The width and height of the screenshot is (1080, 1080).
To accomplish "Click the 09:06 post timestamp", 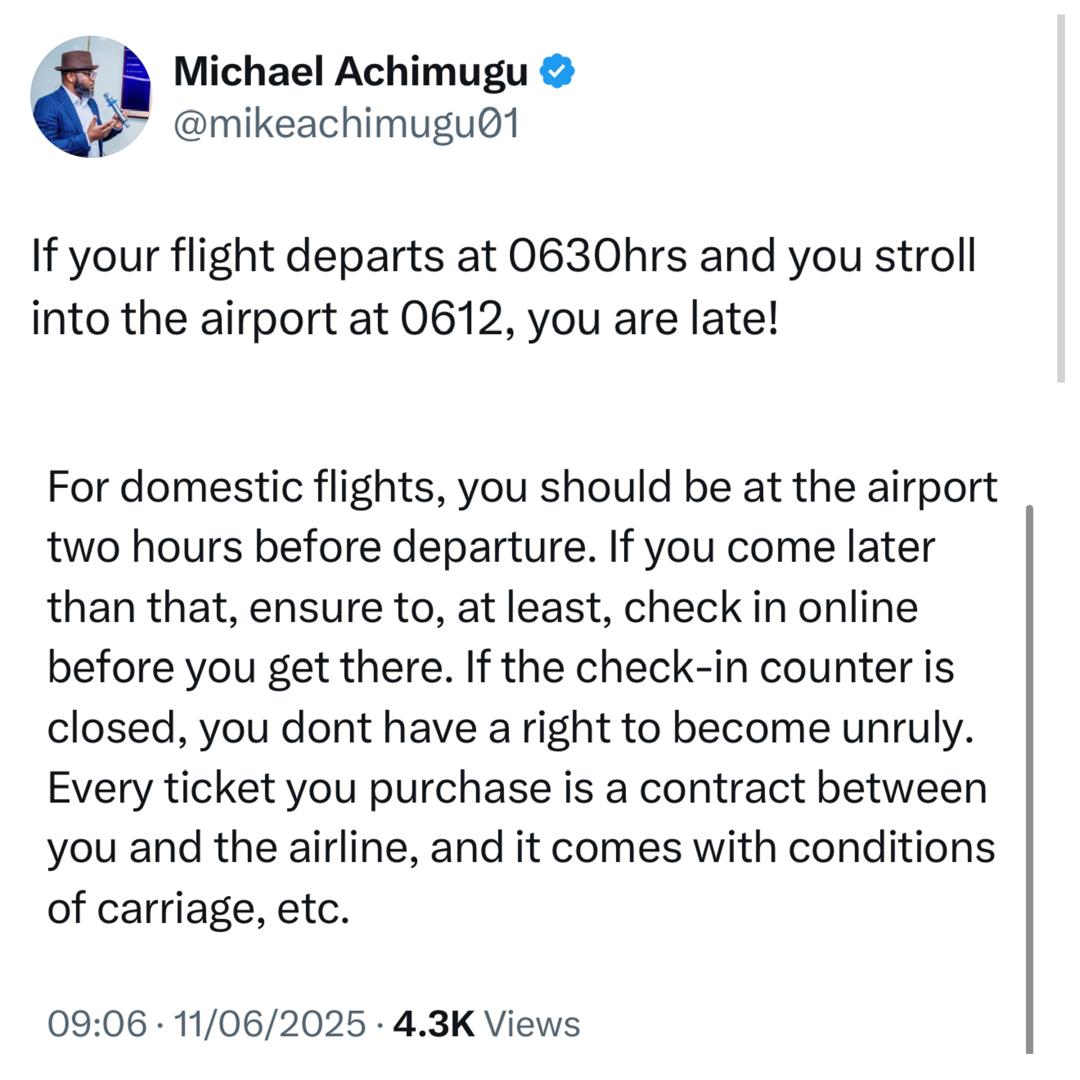I will coord(96,1024).
